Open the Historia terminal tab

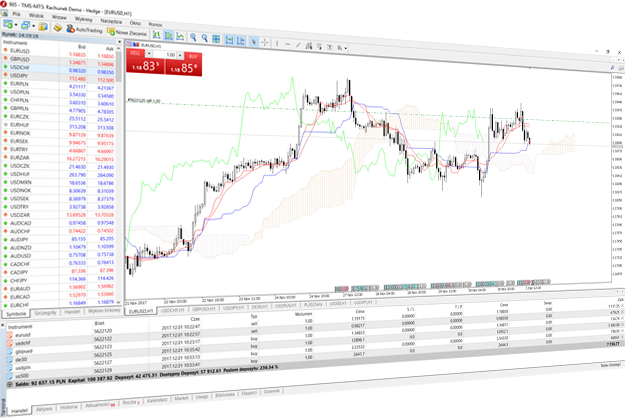click(69, 407)
